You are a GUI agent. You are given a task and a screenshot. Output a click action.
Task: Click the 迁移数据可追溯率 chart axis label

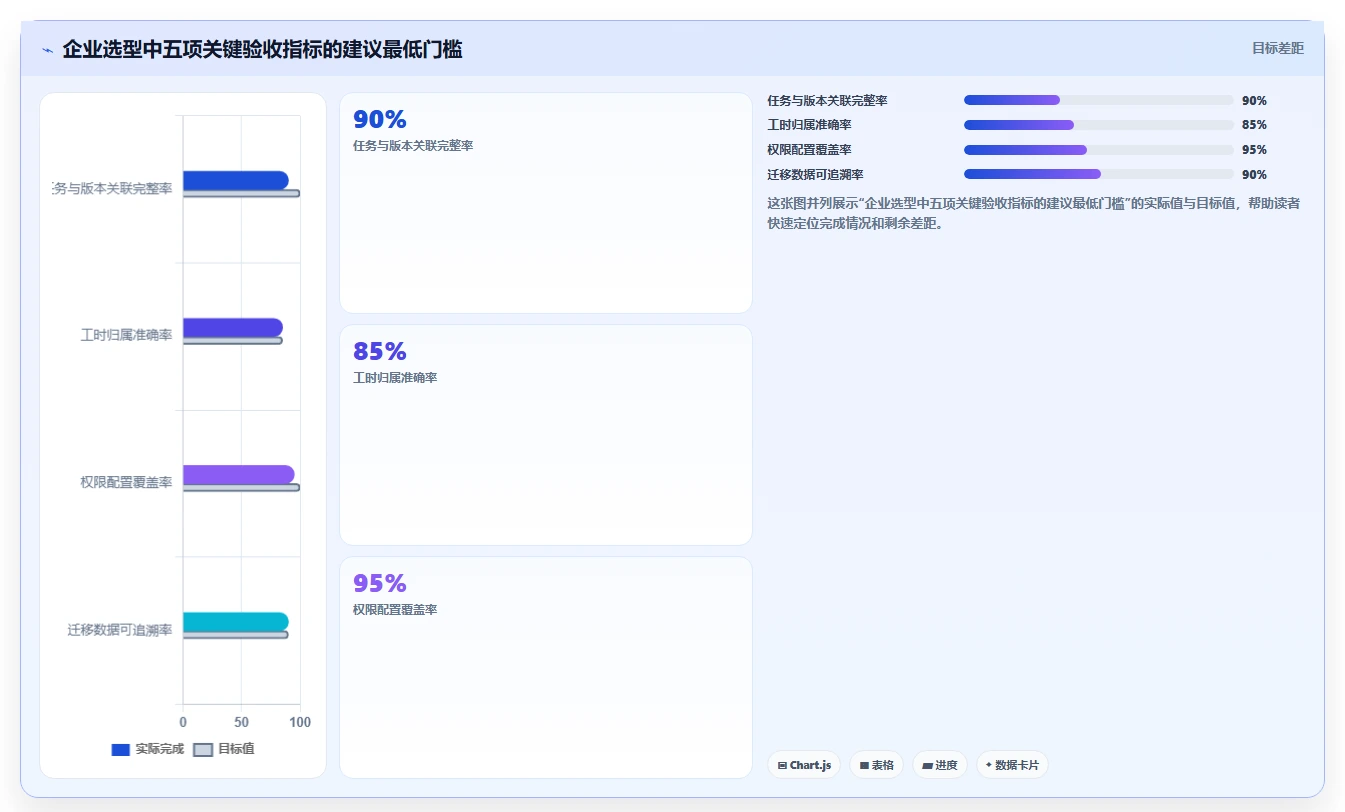point(120,630)
